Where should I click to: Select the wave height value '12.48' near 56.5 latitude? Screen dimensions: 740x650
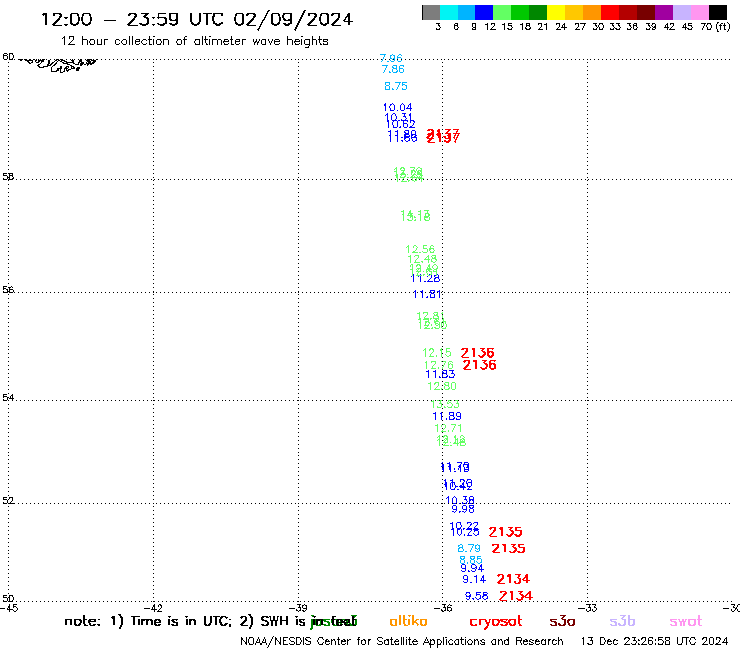click(422, 259)
